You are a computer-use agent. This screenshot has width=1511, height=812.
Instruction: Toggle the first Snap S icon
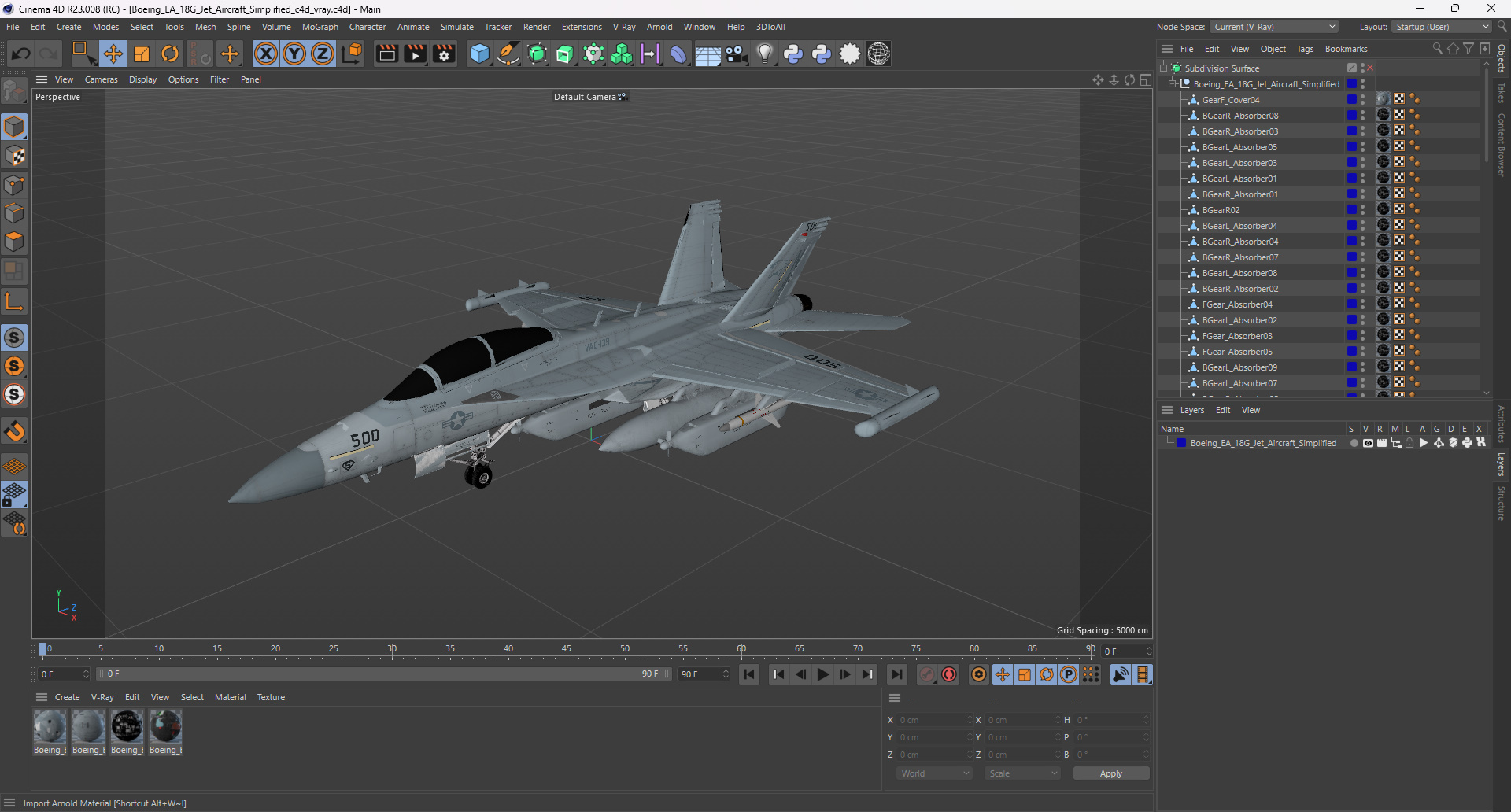click(14, 338)
